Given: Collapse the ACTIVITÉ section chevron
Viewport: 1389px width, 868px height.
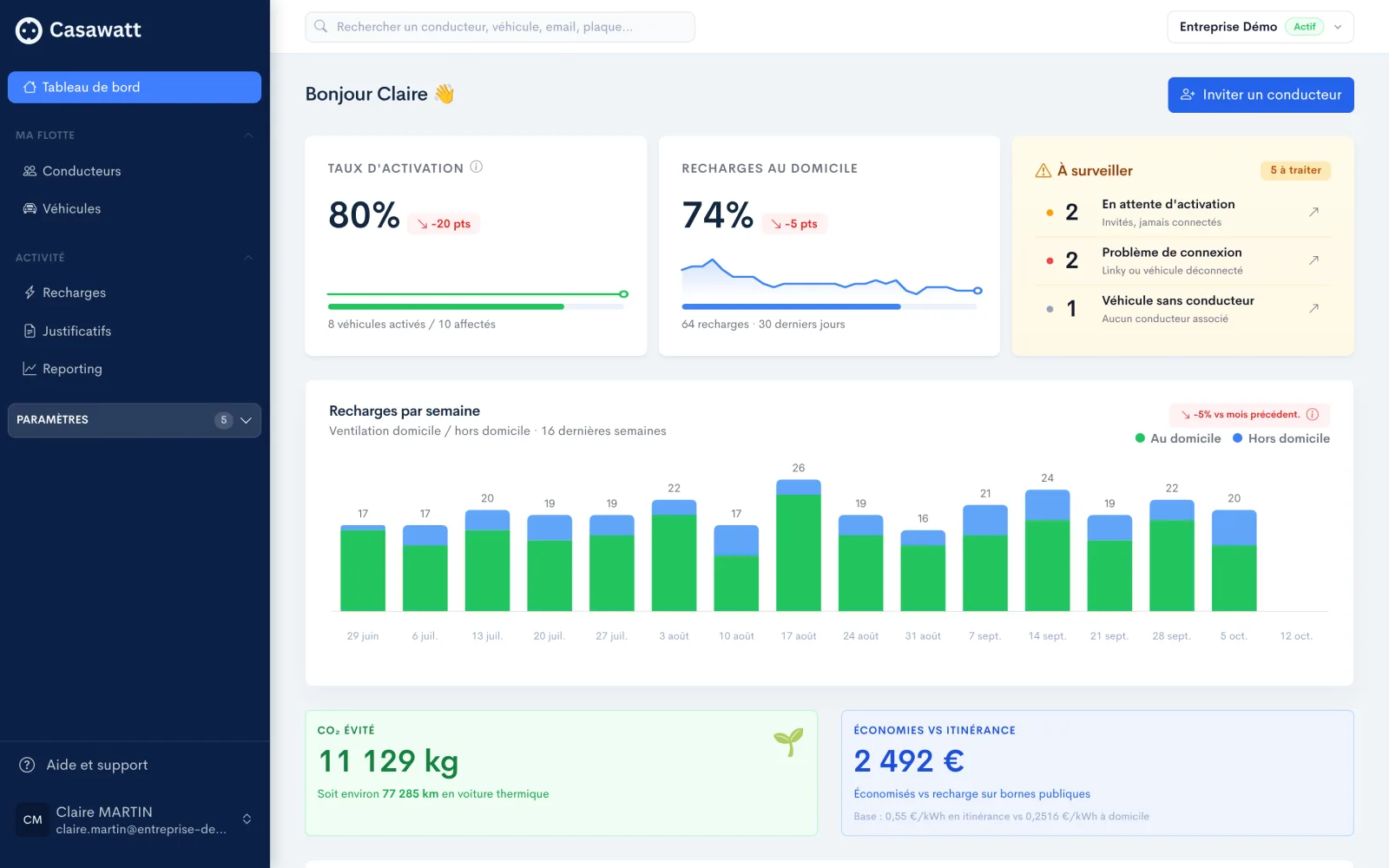Looking at the screenshot, I should coord(248,258).
